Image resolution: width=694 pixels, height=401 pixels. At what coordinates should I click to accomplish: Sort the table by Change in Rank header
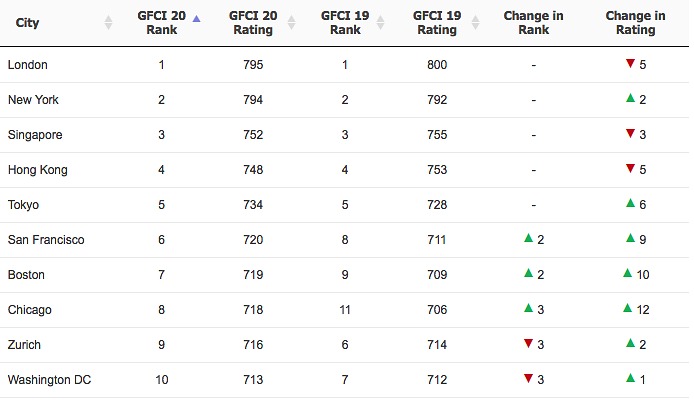pos(533,23)
